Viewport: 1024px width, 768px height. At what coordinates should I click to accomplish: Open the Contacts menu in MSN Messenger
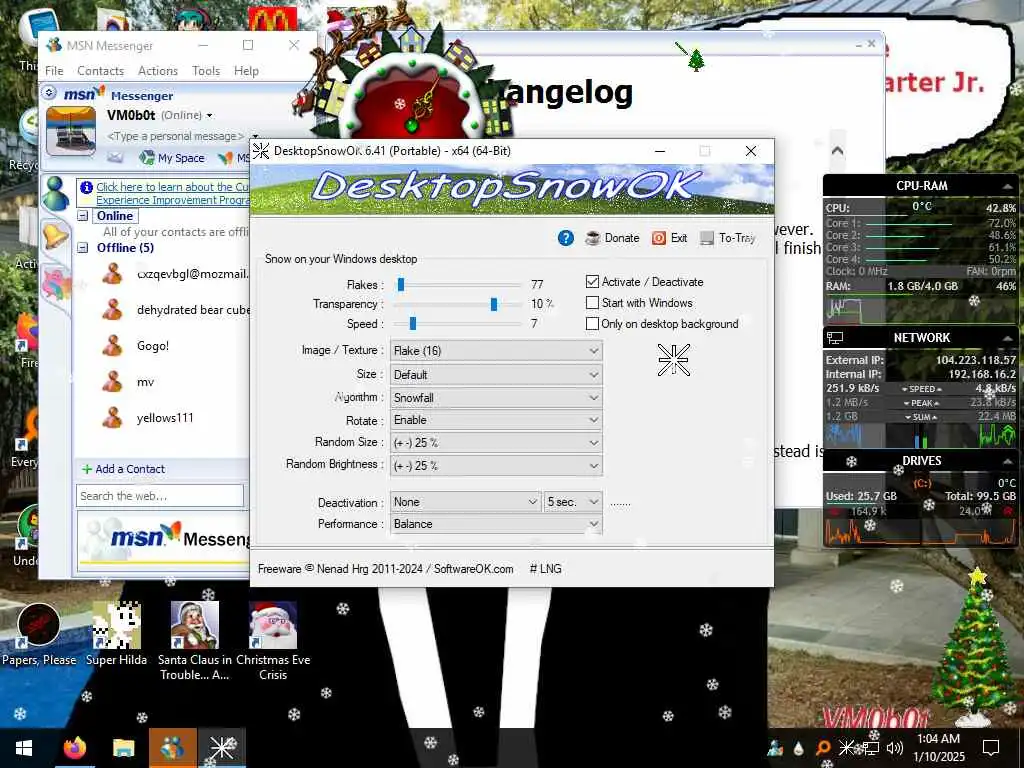pyautogui.click(x=100, y=71)
